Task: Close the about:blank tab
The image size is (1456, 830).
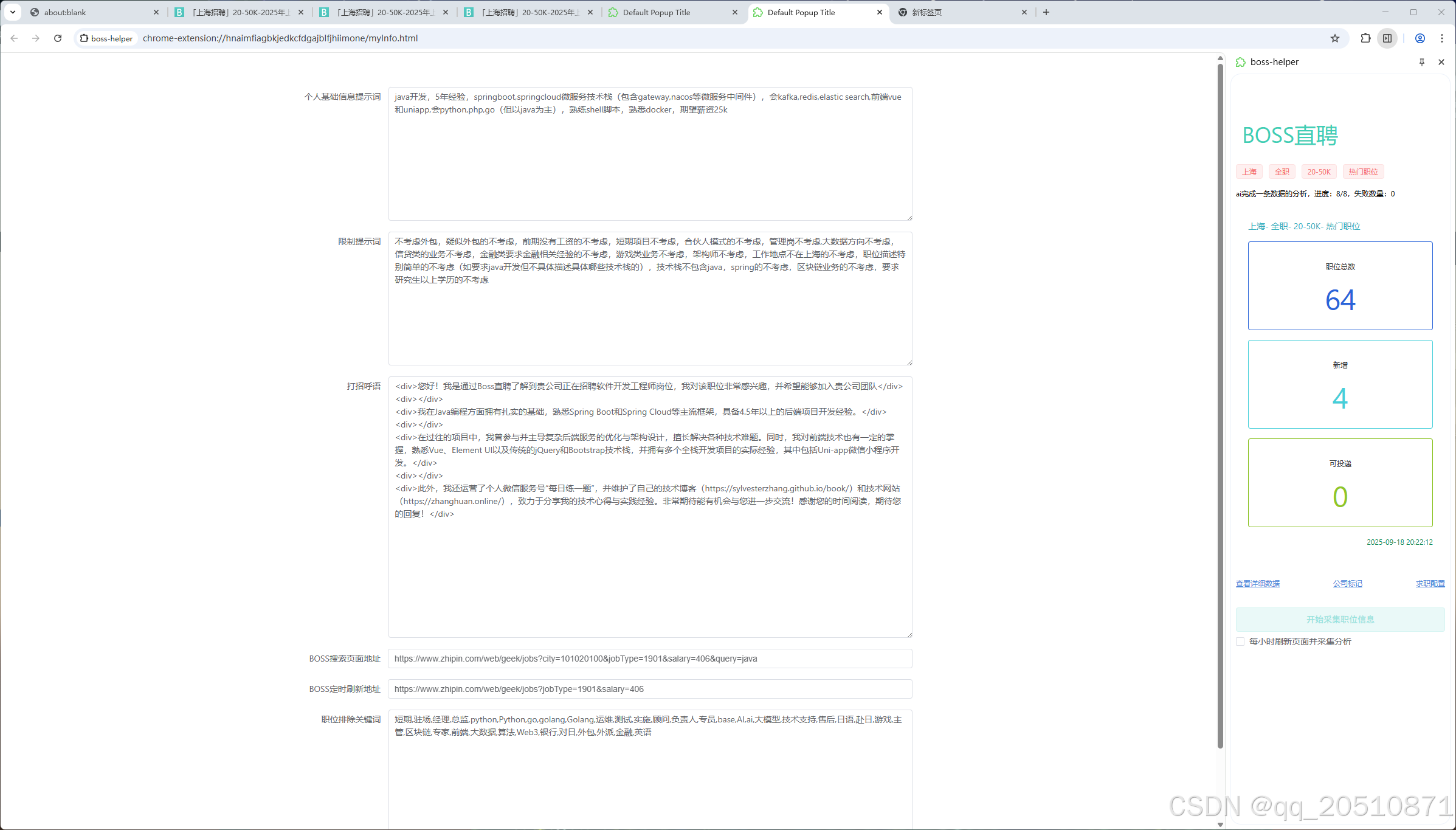Action: pyautogui.click(x=156, y=12)
